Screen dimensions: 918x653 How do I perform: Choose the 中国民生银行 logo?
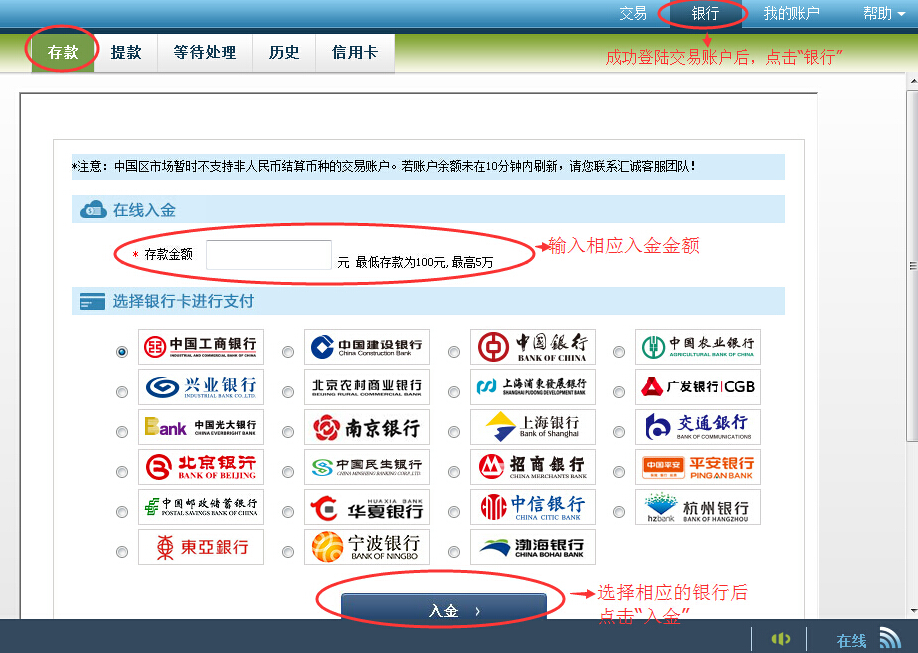(366, 467)
